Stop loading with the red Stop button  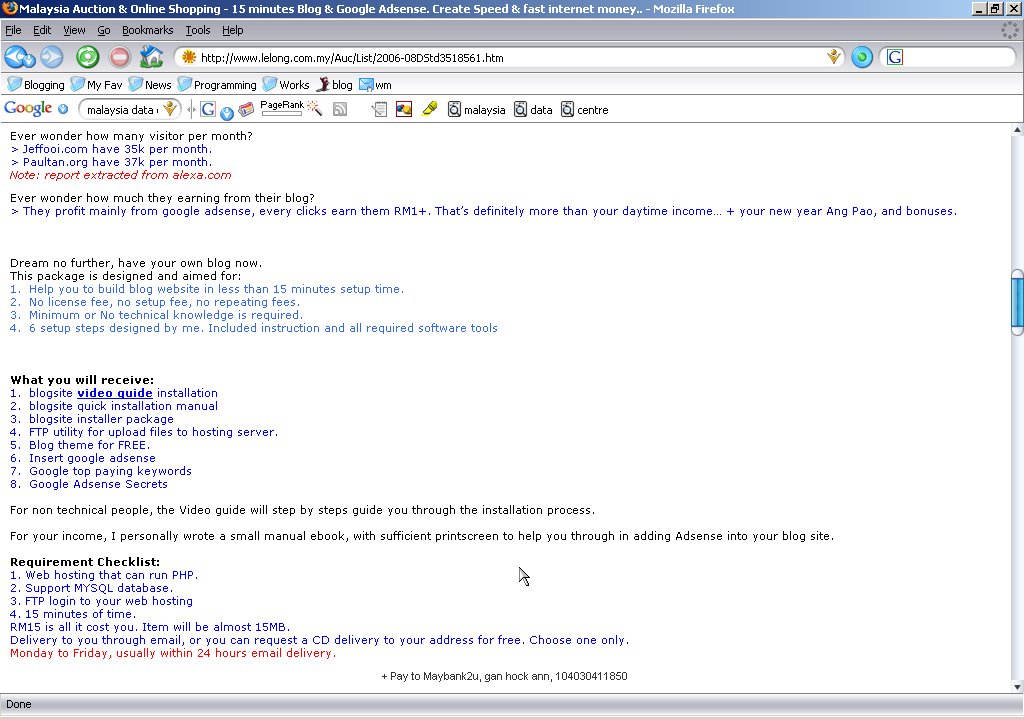pos(120,57)
